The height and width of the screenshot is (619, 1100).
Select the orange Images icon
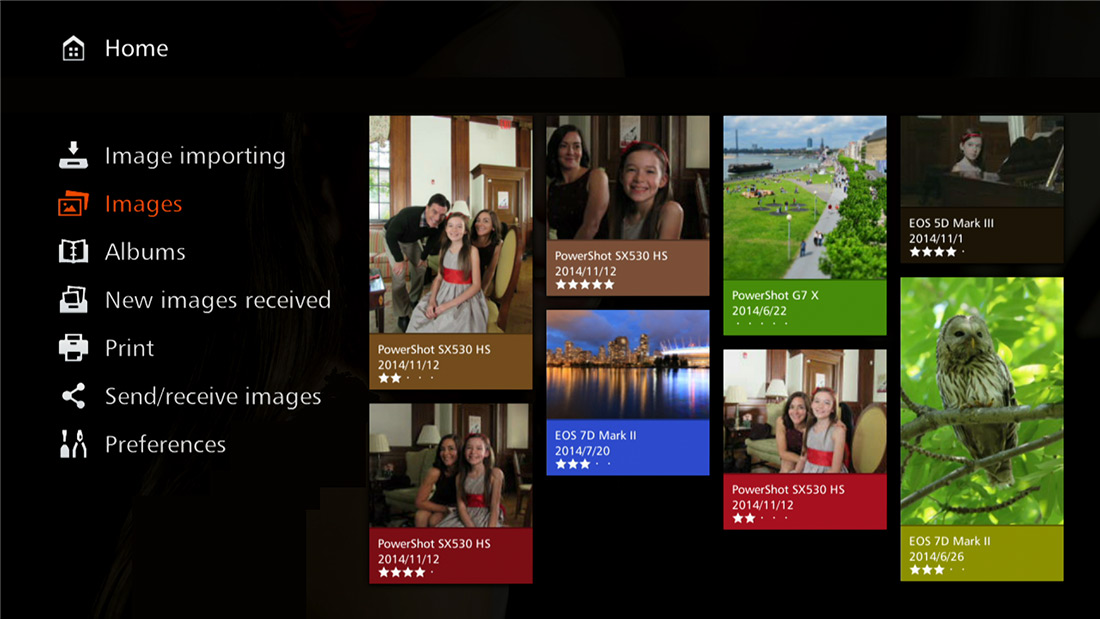pyautogui.click(x=73, y=204)
